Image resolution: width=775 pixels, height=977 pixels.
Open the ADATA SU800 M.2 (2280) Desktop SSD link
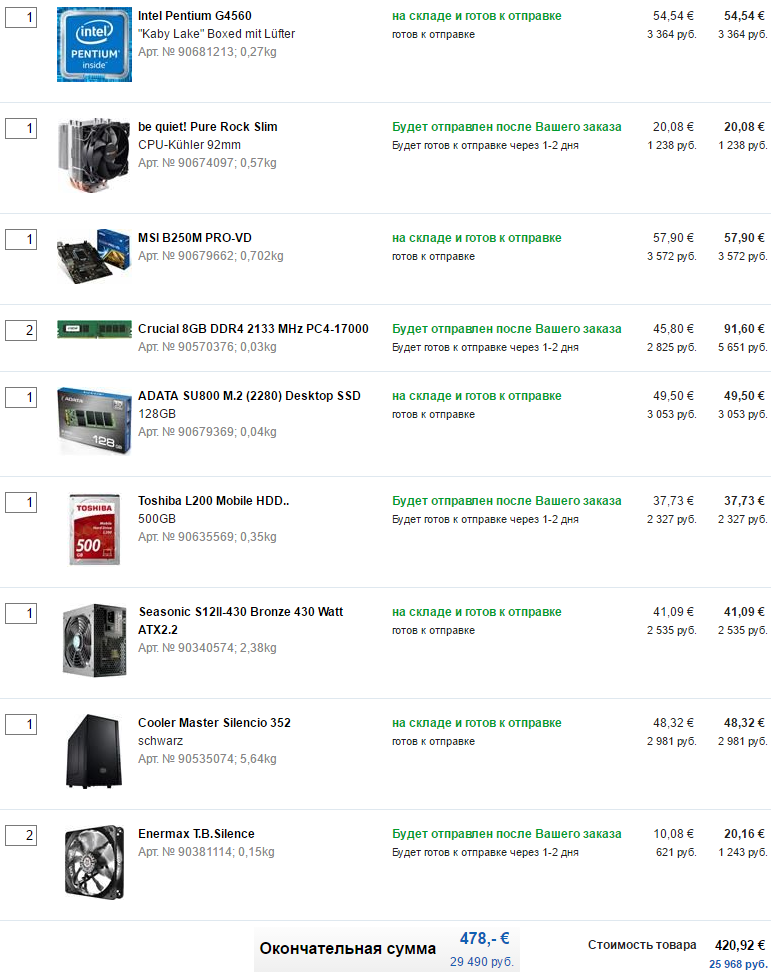point(249,396)
